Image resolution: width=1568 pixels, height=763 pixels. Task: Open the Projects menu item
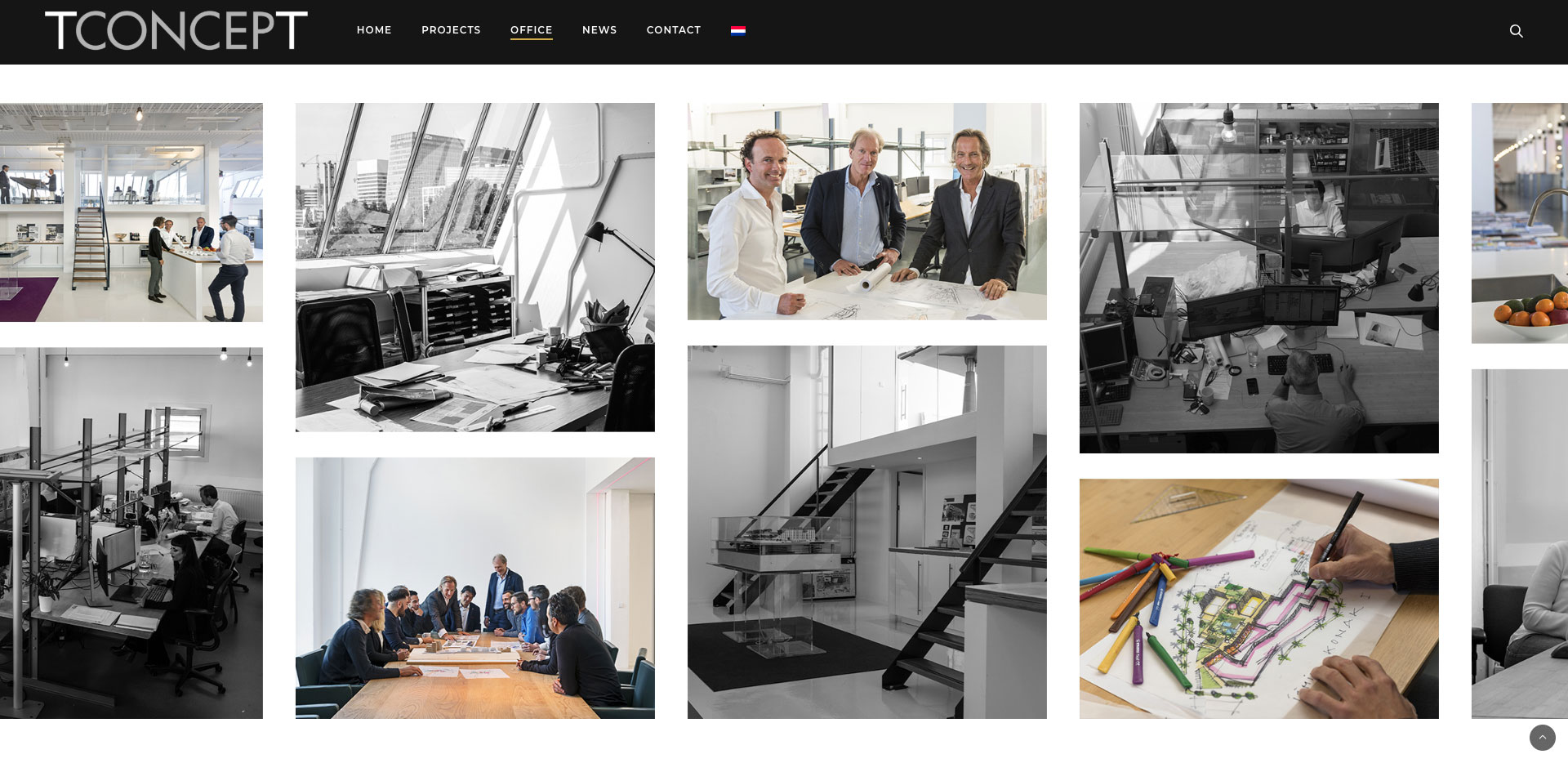click(x=451, y=30)
